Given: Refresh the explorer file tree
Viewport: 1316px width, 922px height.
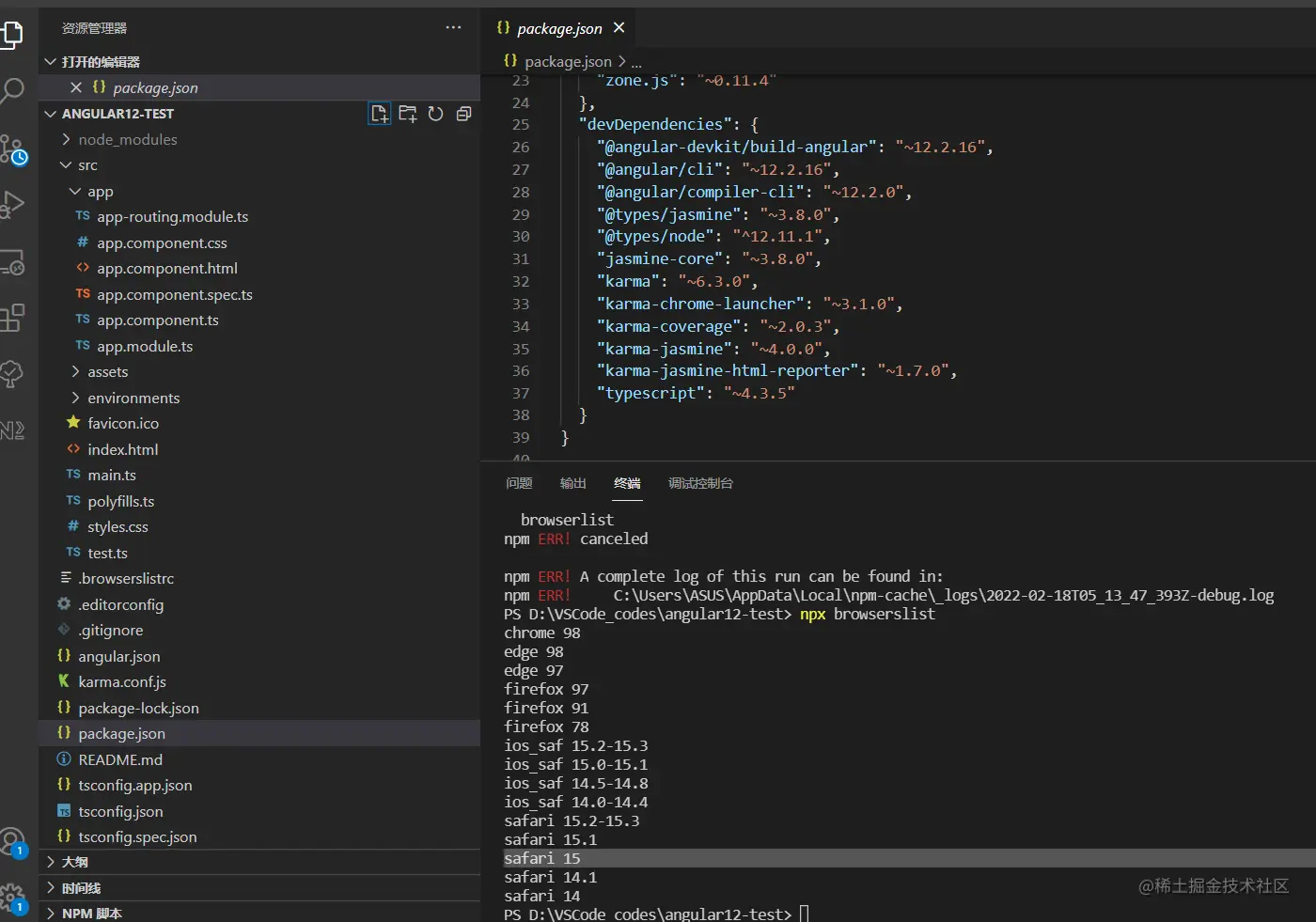Looking at the screenshot, I should tap(435, 114).
